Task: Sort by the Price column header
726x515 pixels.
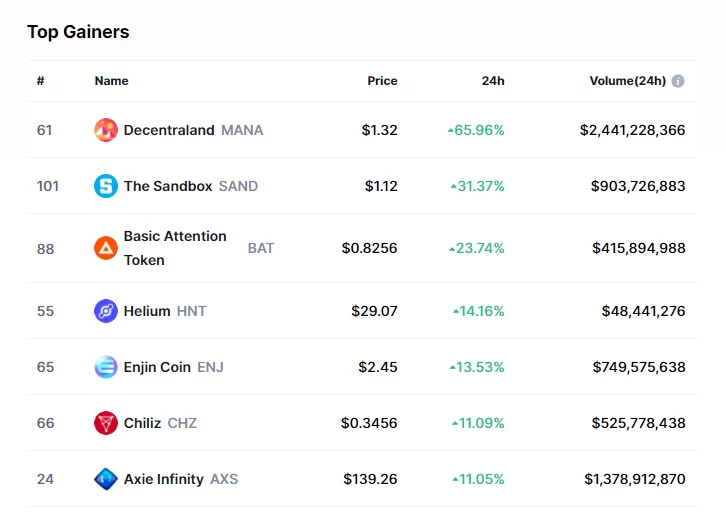Action: (x=382, y=81)
